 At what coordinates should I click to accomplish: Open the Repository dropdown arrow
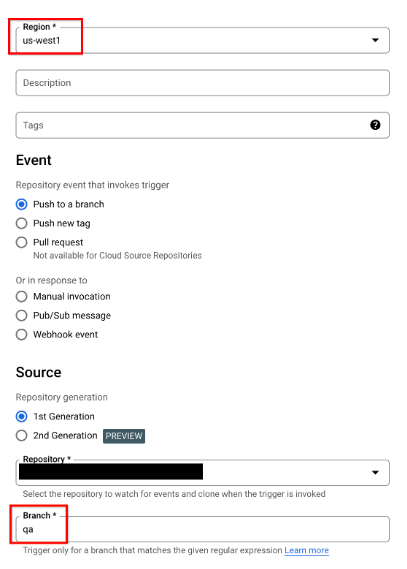(x=375, y=472)
